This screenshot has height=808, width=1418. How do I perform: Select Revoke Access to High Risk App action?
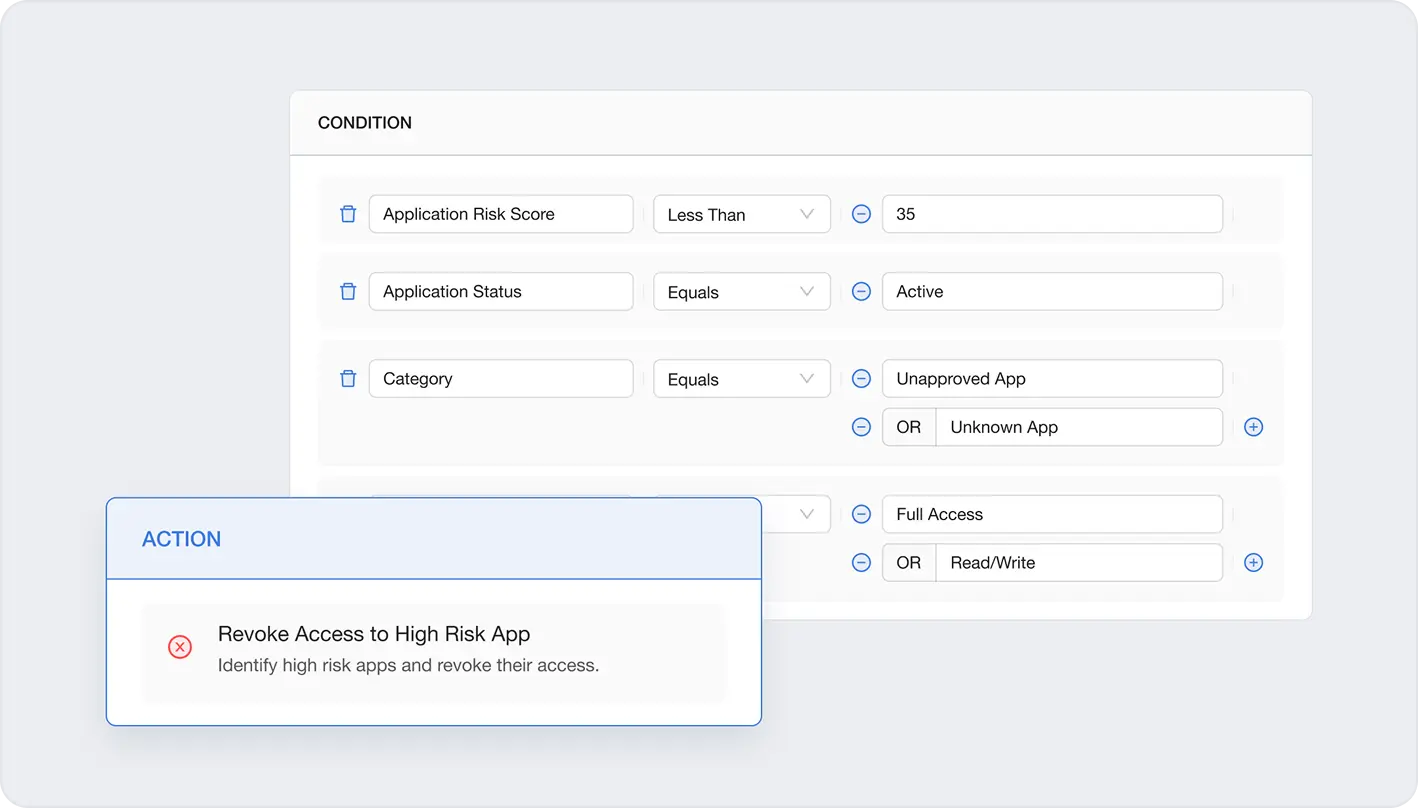(x=434, y=652)
